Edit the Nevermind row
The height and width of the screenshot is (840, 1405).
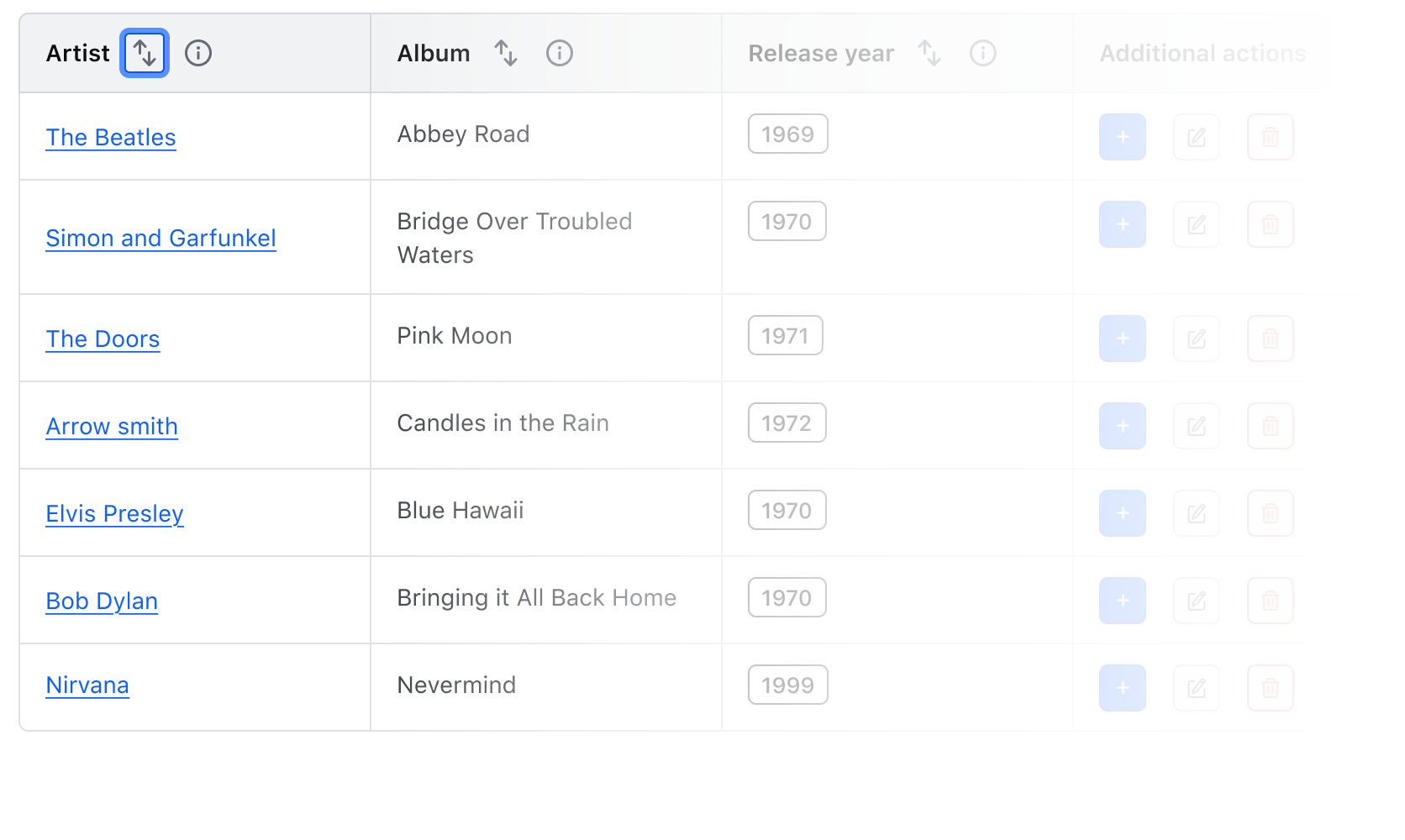(1197, 688)
